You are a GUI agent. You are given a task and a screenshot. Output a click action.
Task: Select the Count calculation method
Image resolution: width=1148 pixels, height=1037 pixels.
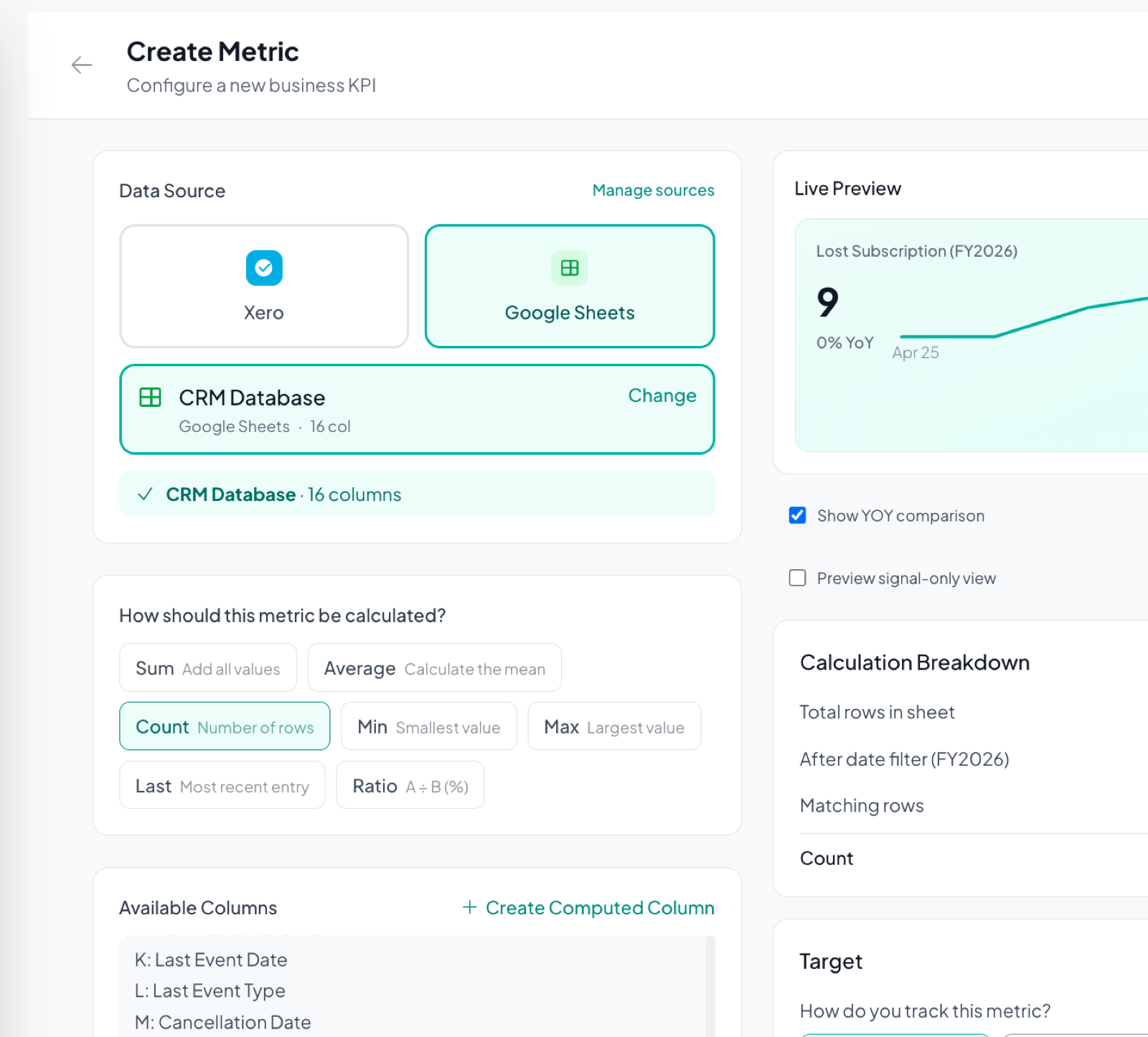pos(225,726)
